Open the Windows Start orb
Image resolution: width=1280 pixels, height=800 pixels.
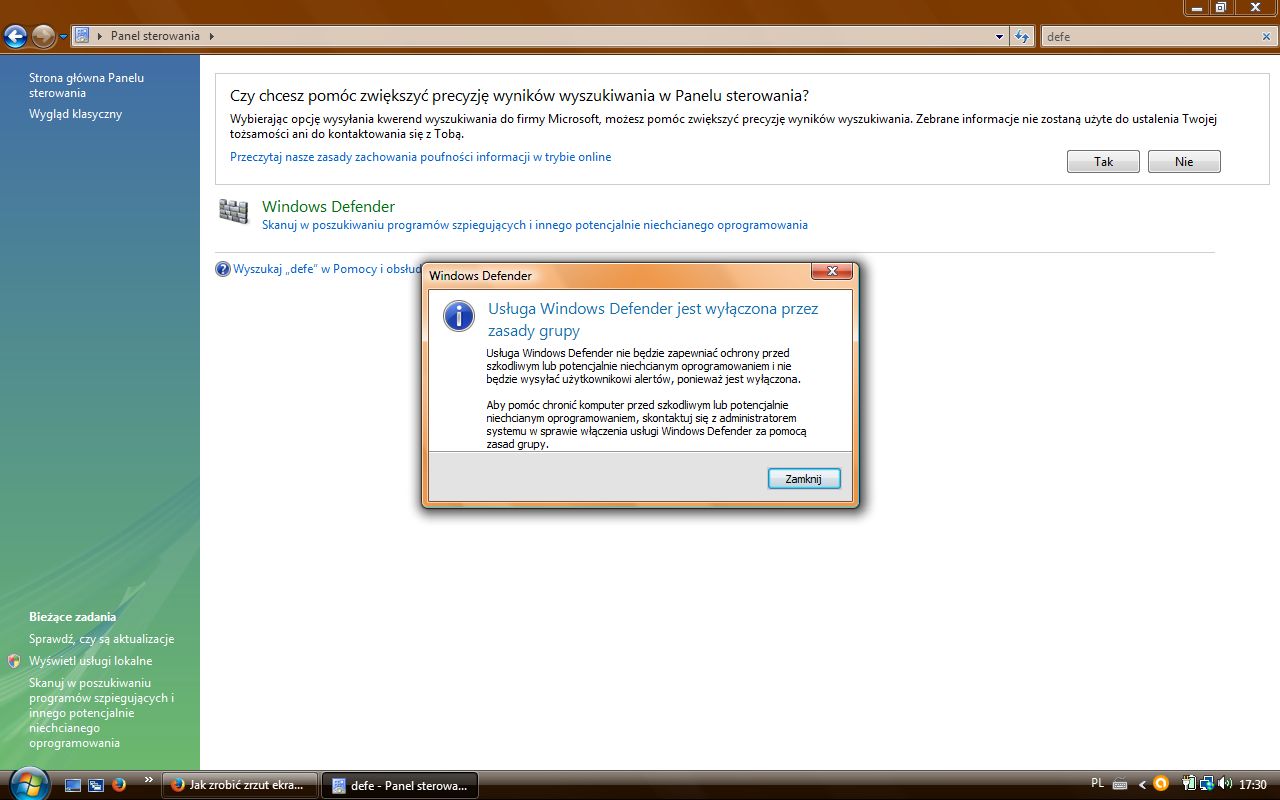point(27,782)
